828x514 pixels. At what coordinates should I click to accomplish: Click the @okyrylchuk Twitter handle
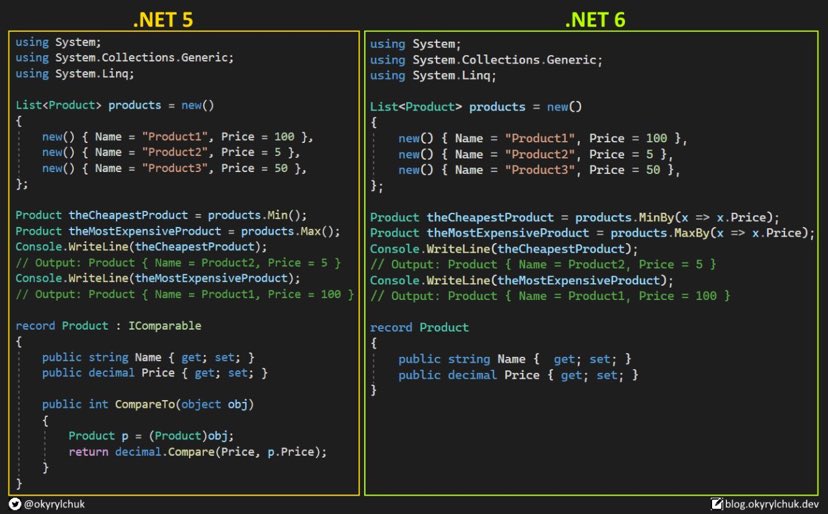[54, 504]
